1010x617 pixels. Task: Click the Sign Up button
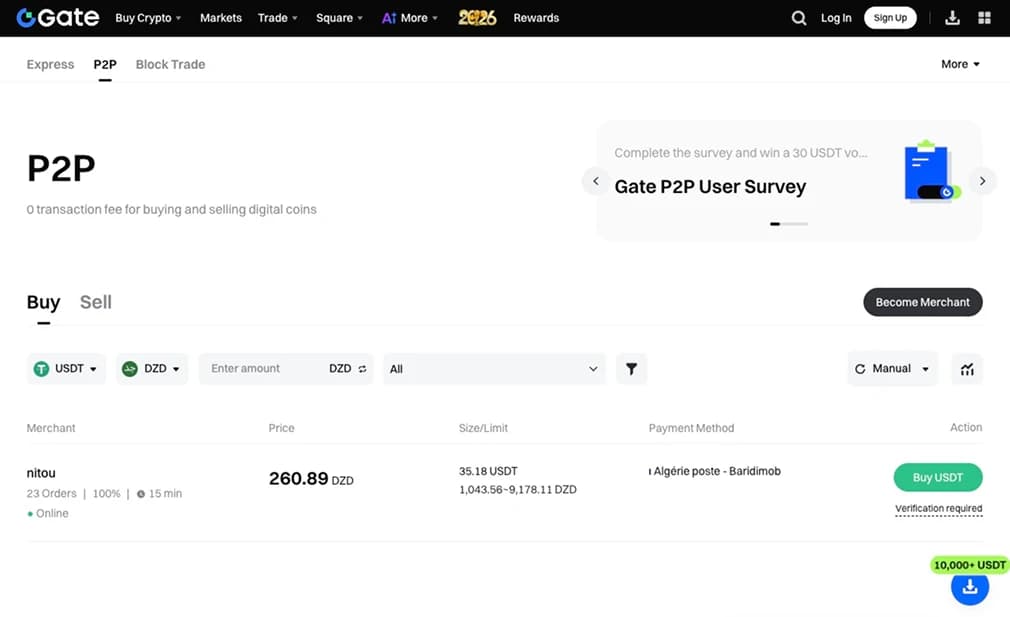890,18
